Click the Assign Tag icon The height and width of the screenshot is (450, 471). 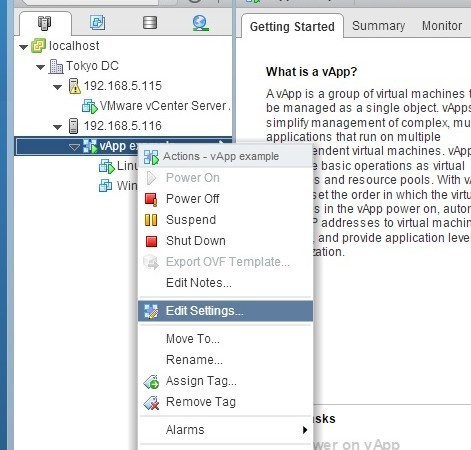pos(151,382)
